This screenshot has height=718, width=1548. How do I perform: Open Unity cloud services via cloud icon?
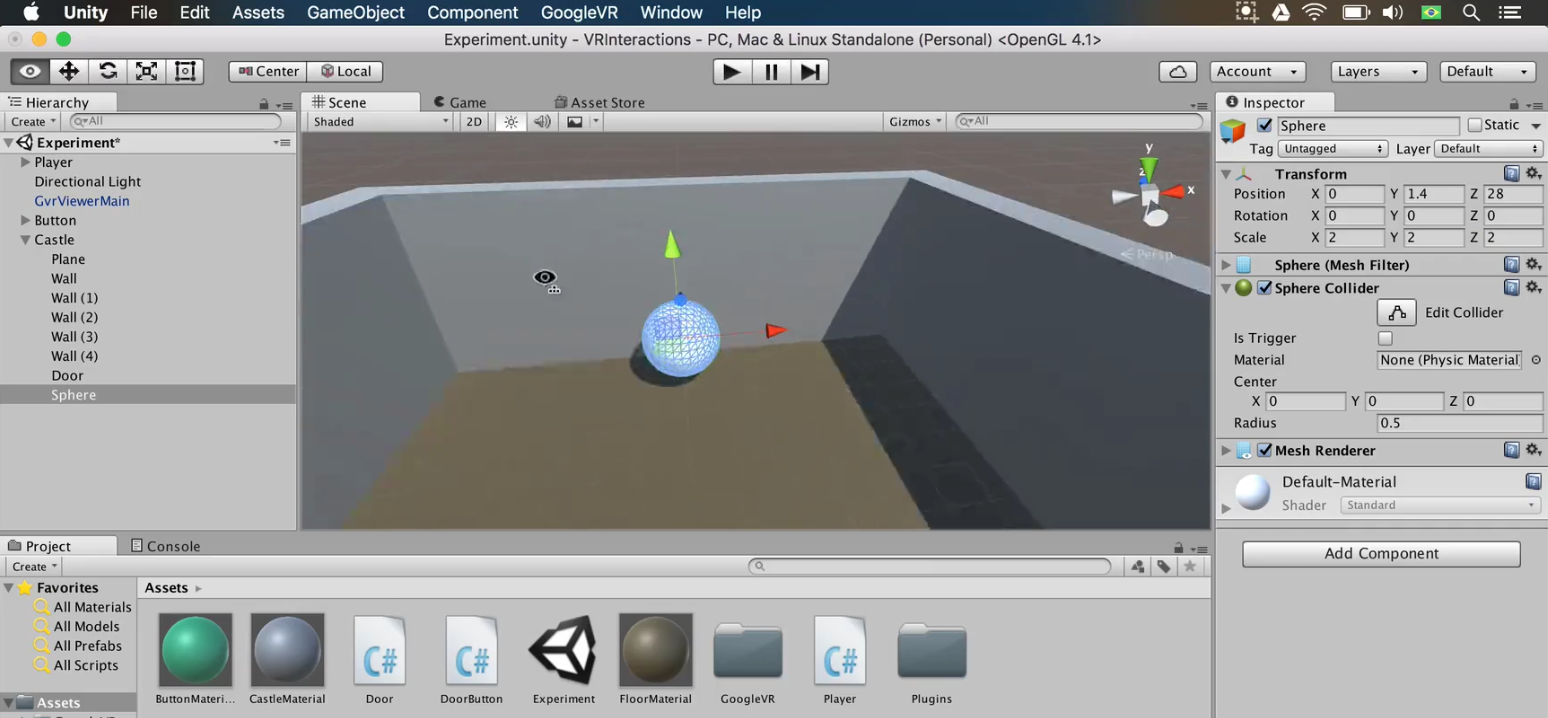click(1177, 71)
